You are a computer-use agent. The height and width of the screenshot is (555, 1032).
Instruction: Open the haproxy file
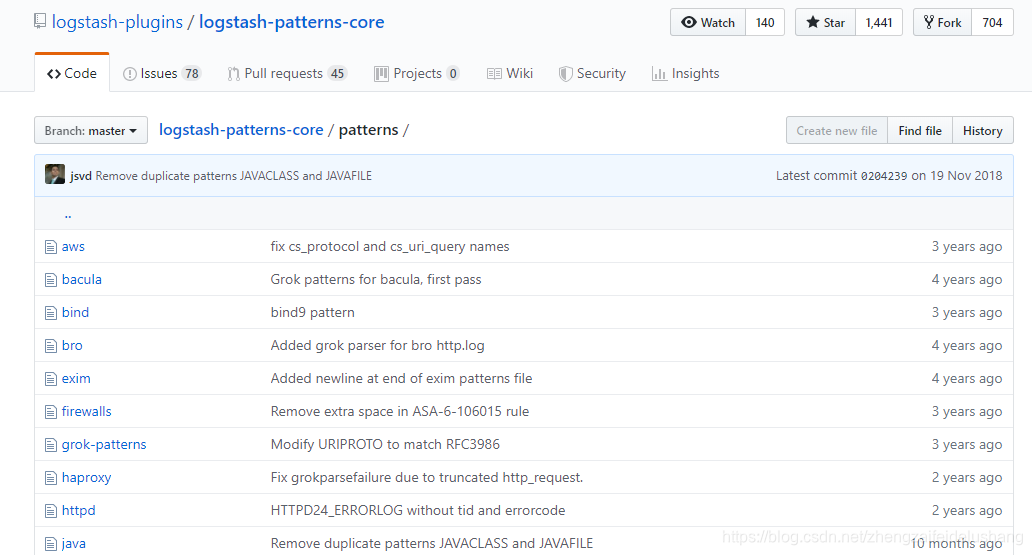point(86,477)
